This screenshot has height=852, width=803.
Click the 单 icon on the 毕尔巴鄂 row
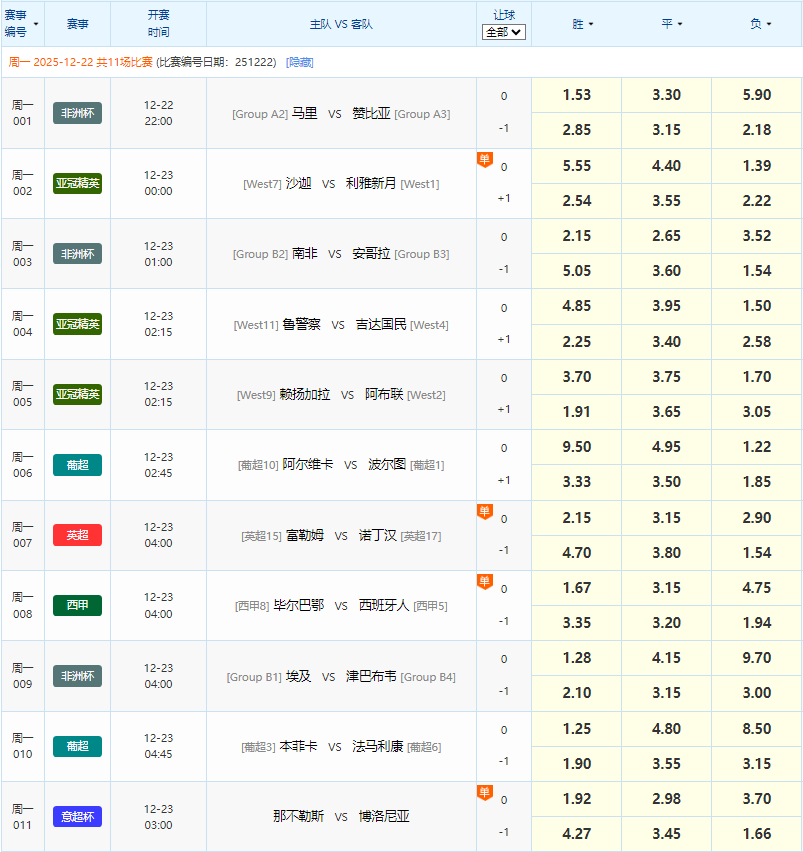point(484,581)
